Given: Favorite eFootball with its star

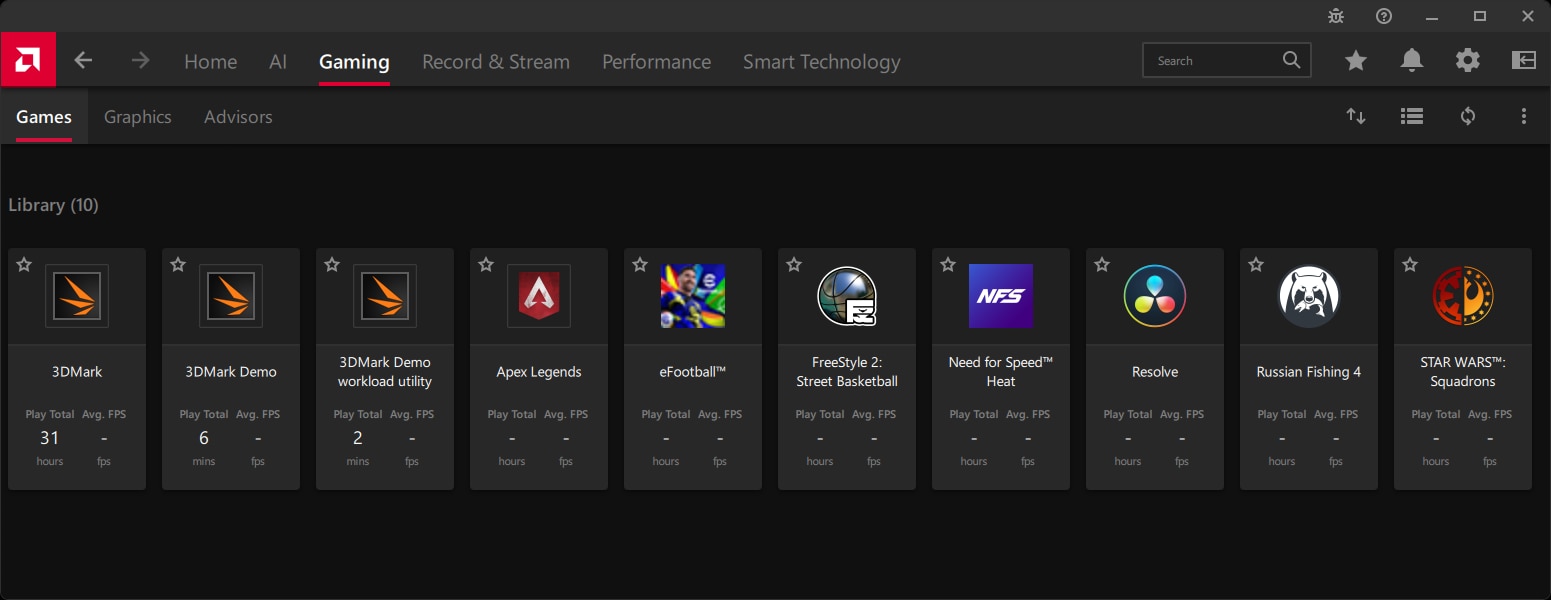Looking at the screenshot, I should pyautogui.click(x=640, y=265).
